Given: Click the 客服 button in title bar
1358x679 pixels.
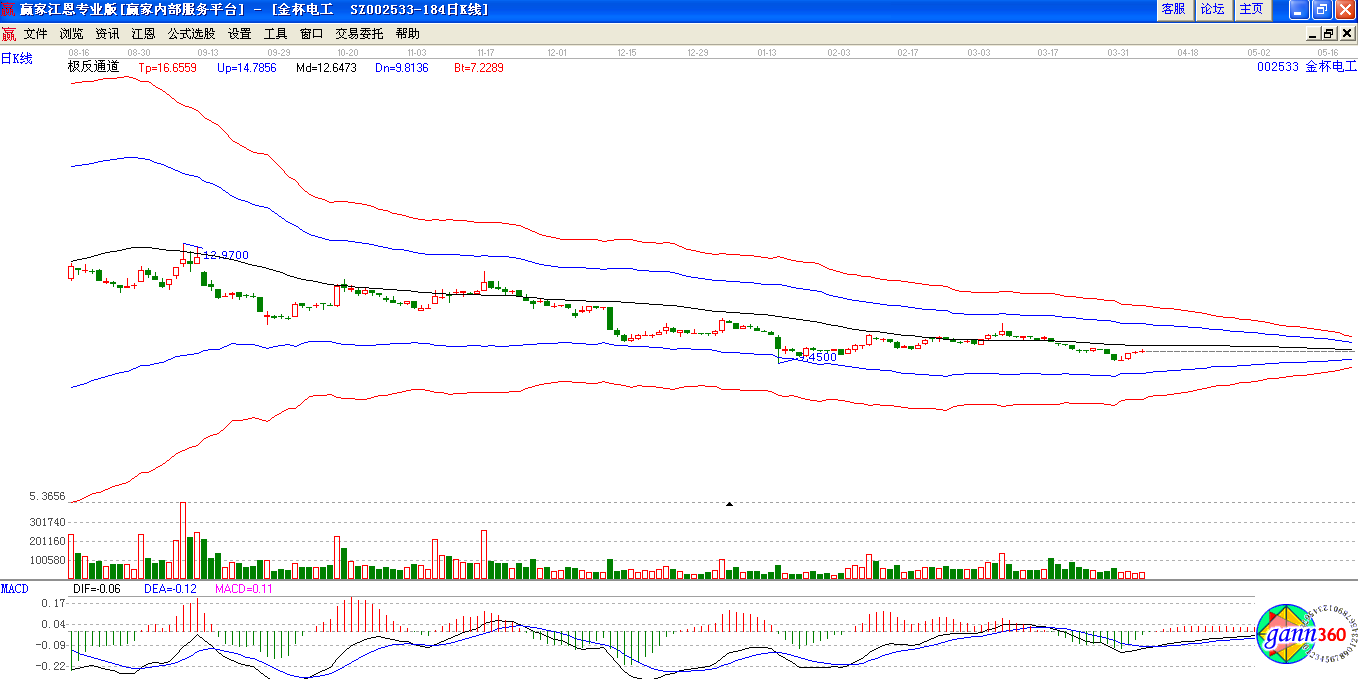Looking at the screenshot, I should (x=1173, y=9).
